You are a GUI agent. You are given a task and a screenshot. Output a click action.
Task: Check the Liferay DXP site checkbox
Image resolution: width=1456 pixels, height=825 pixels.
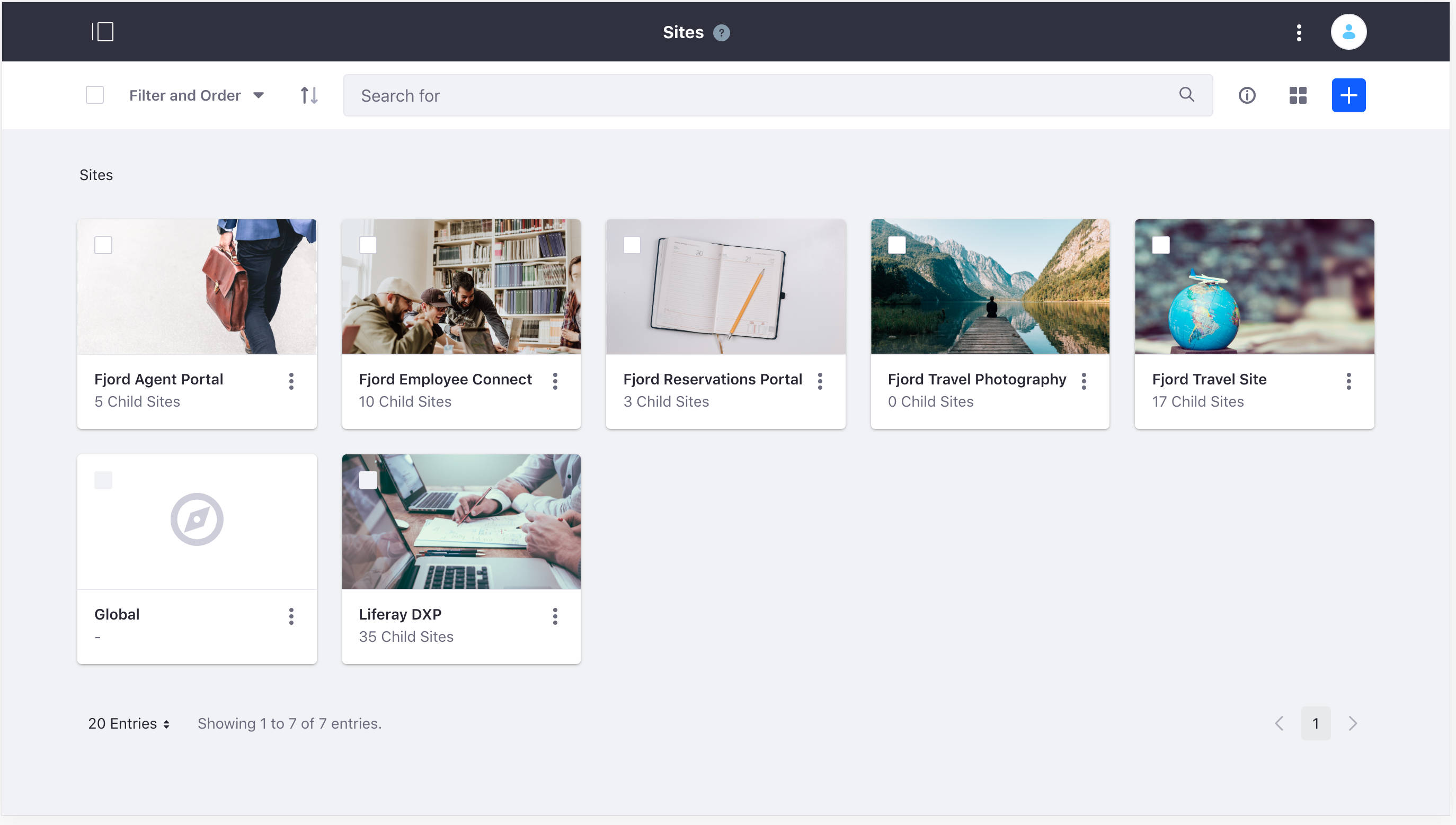click(x=369, y=479)
